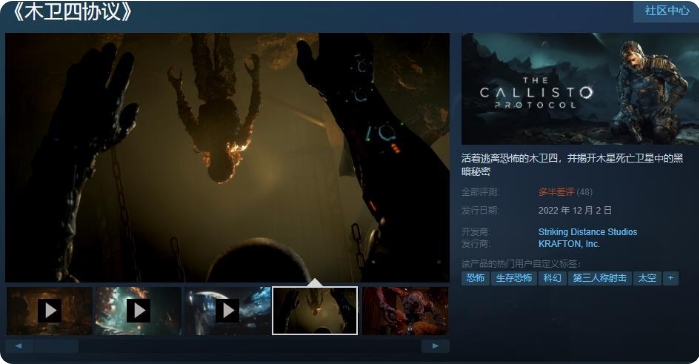Image resolution: width=699 pixels, height=364 pixels.
Task: Play the third video thumbnail
Action: click(228, 311)
